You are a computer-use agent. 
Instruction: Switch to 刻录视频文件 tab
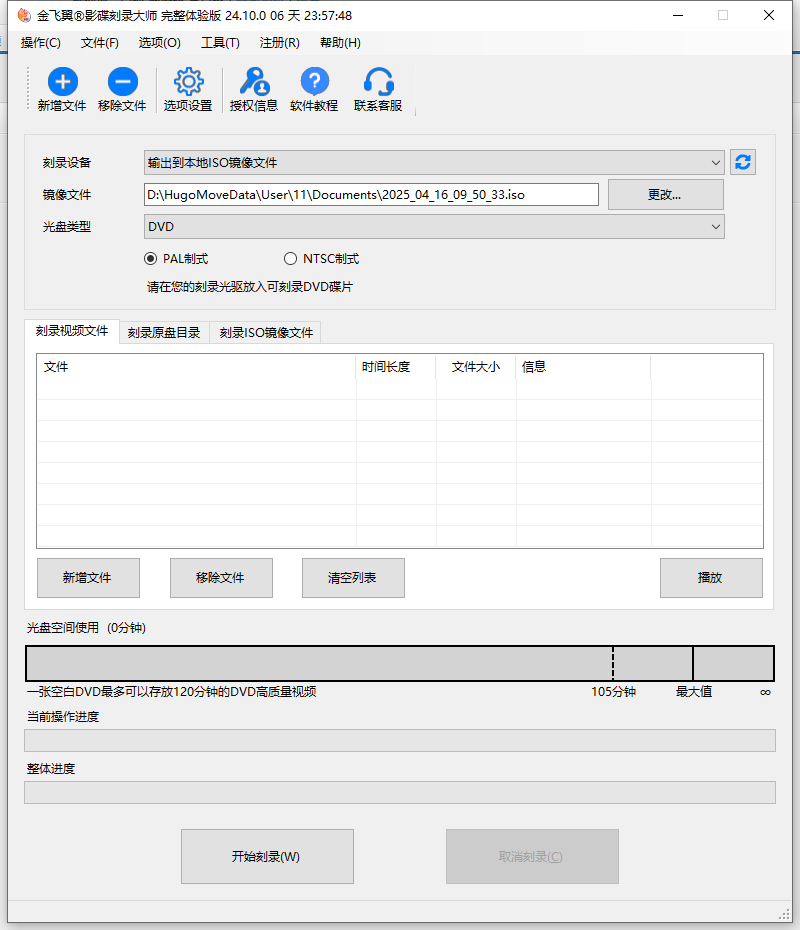pyautogui.click(x=72, y=331)
